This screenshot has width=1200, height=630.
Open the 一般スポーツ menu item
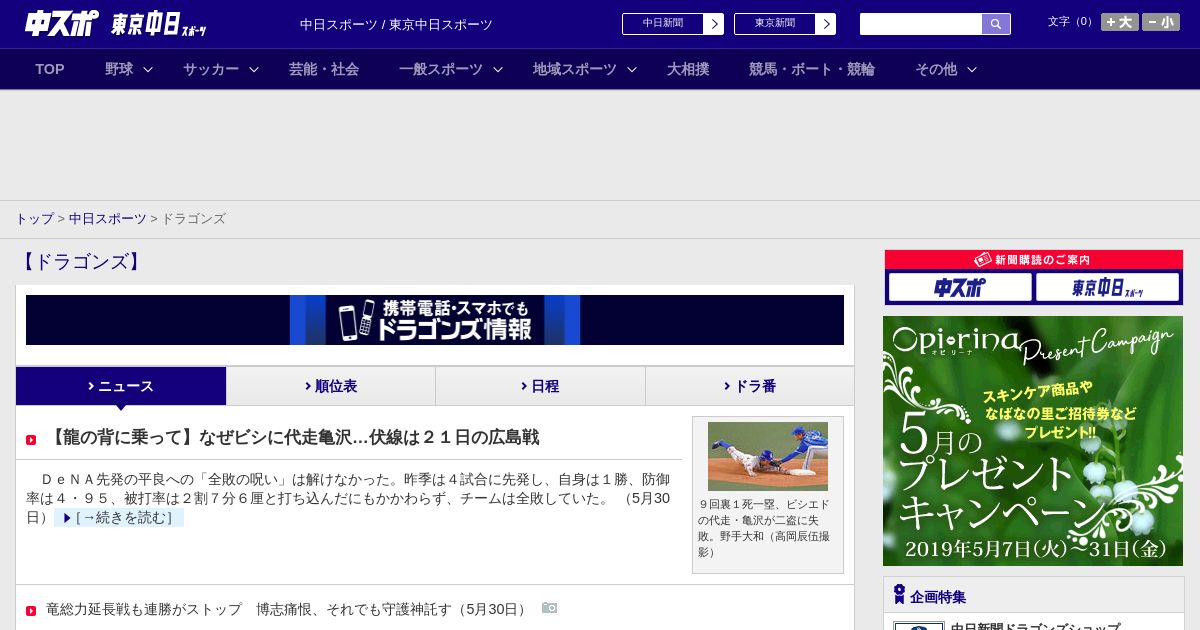441,69
